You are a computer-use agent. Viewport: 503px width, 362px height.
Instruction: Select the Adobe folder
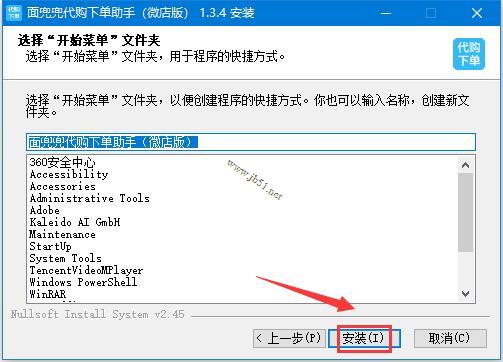tap(45, 210)
